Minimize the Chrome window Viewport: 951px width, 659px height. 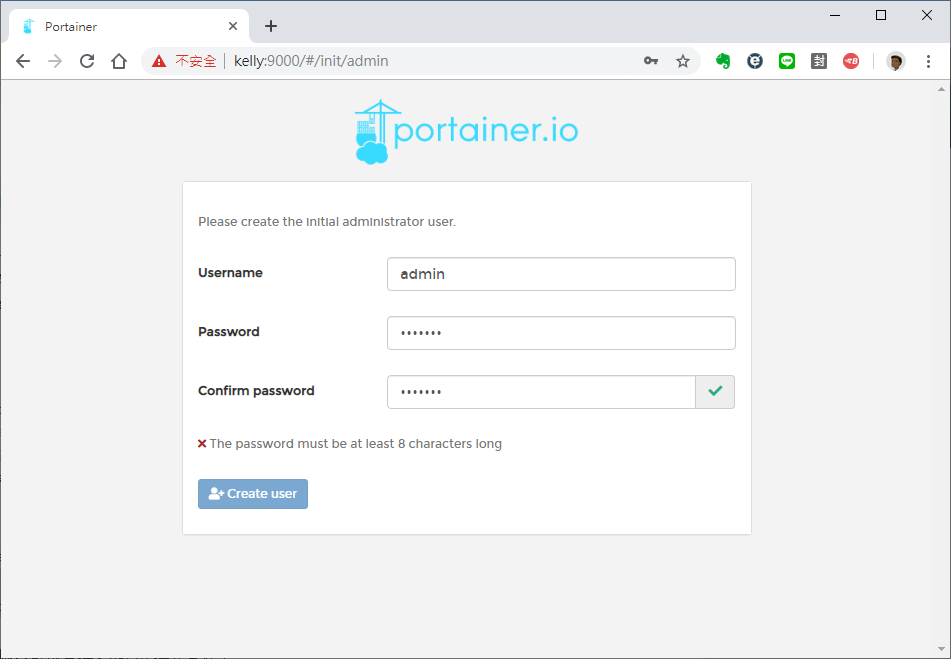click(x=835, y=15)
